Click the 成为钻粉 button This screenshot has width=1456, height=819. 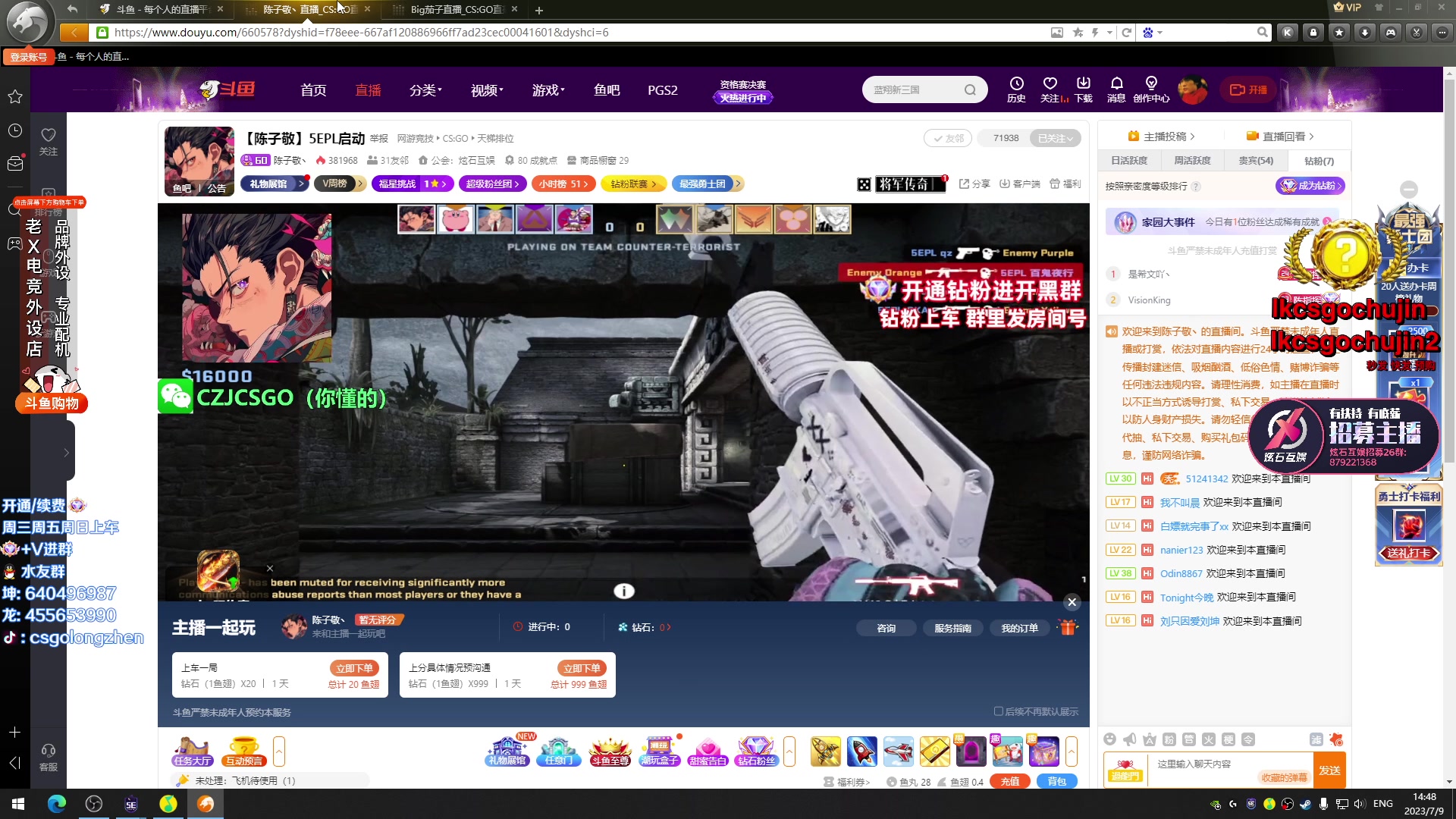coord(1310,186)
